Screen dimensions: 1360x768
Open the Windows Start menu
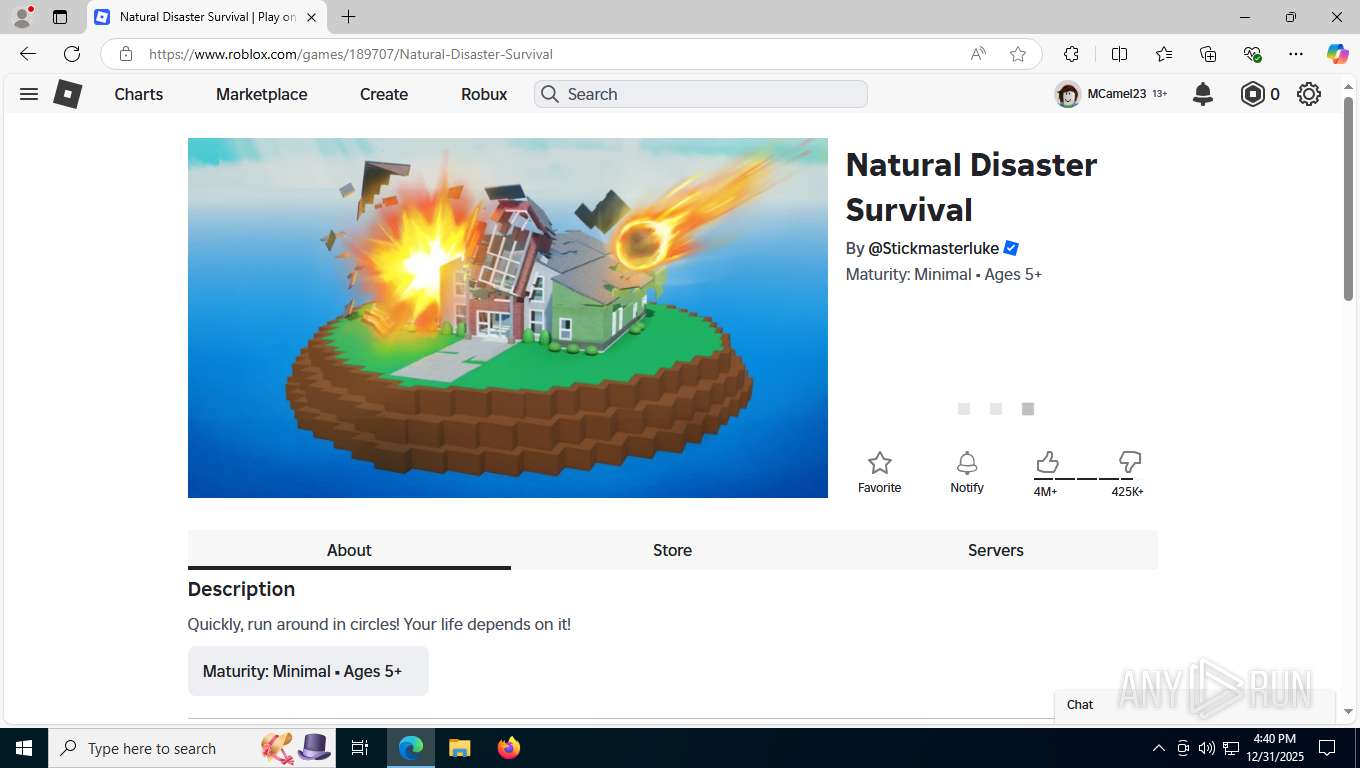coord(23,748)
